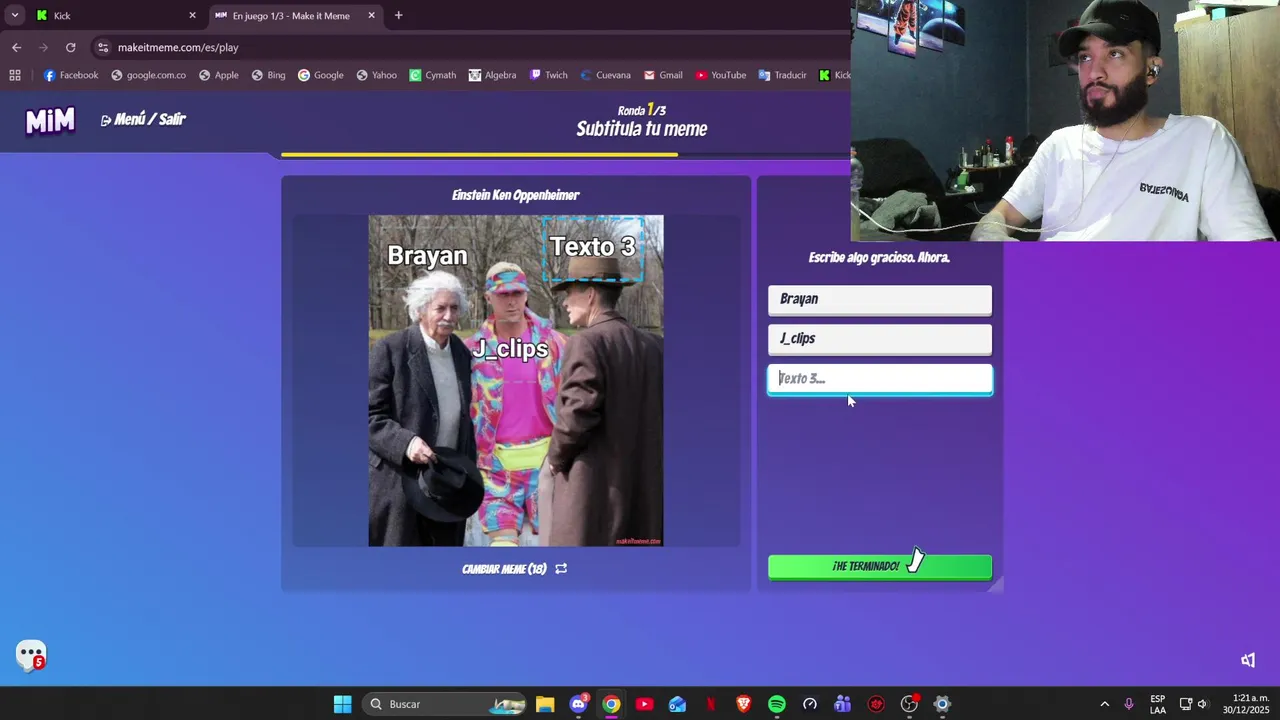Open Google Chrome taskbar icon

pyautogui.click(x=611, y=704)
